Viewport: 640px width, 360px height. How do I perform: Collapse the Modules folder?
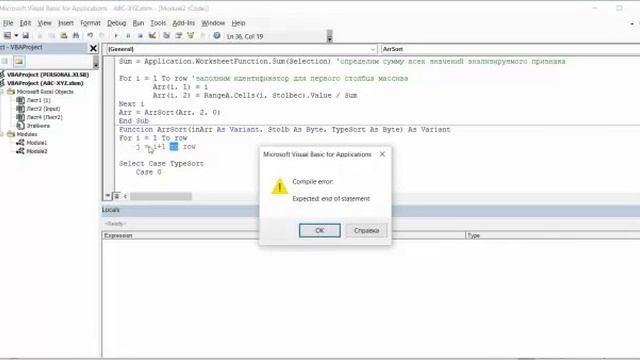(x=2, y=134)
